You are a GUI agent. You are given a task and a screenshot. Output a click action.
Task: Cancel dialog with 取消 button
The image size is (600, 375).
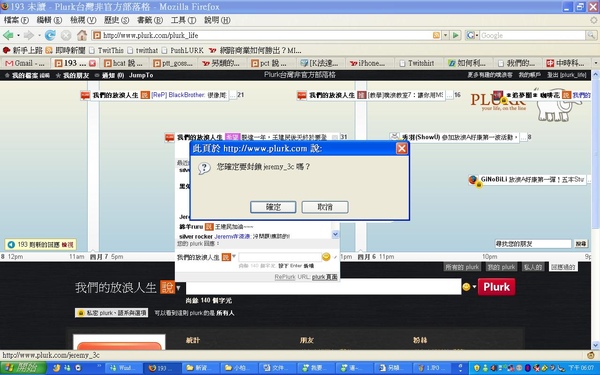[325, 207]
